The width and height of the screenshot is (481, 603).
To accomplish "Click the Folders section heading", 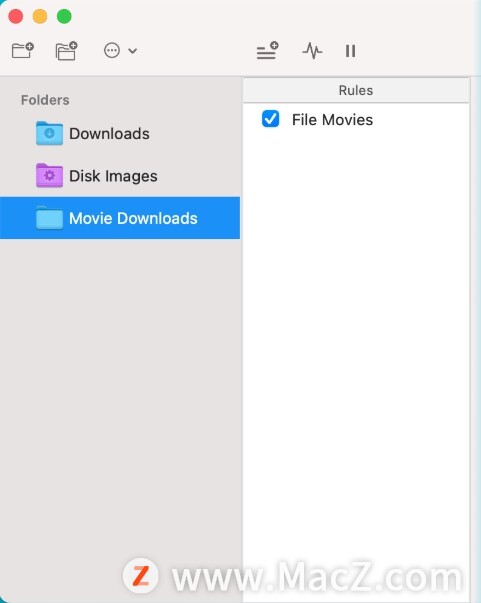I will click(x=45, y=100).
